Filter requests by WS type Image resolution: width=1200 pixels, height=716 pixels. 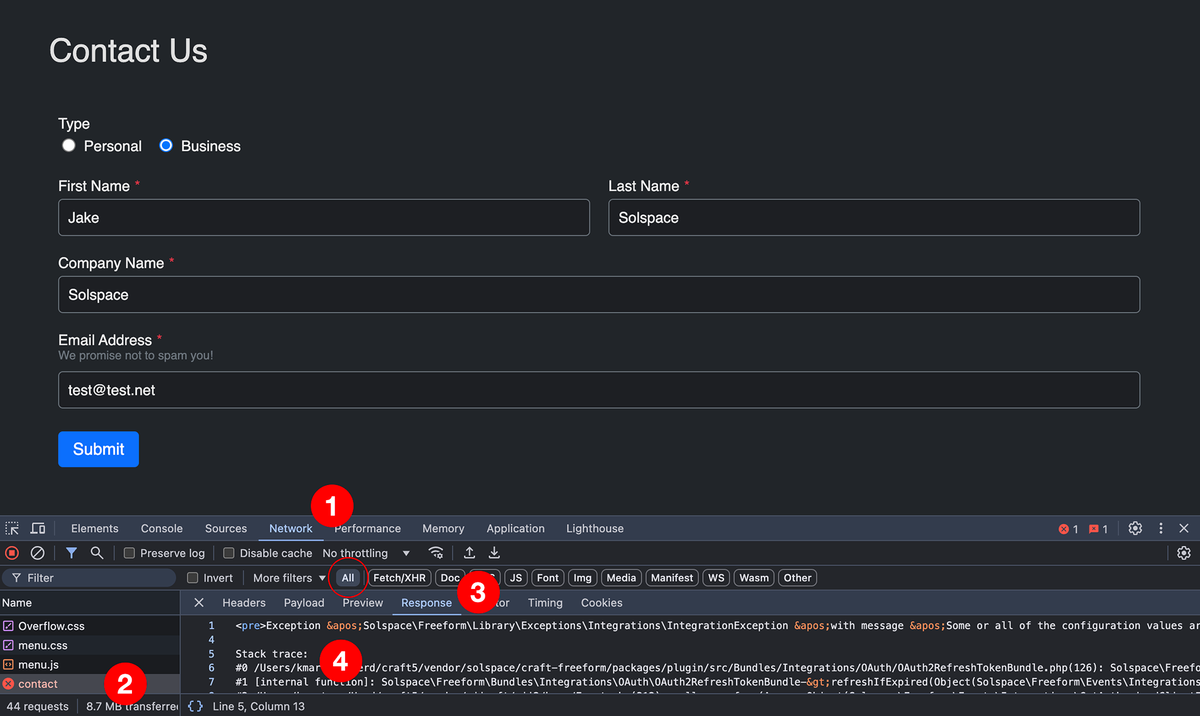pyautogui.click(x=716, y=578)
